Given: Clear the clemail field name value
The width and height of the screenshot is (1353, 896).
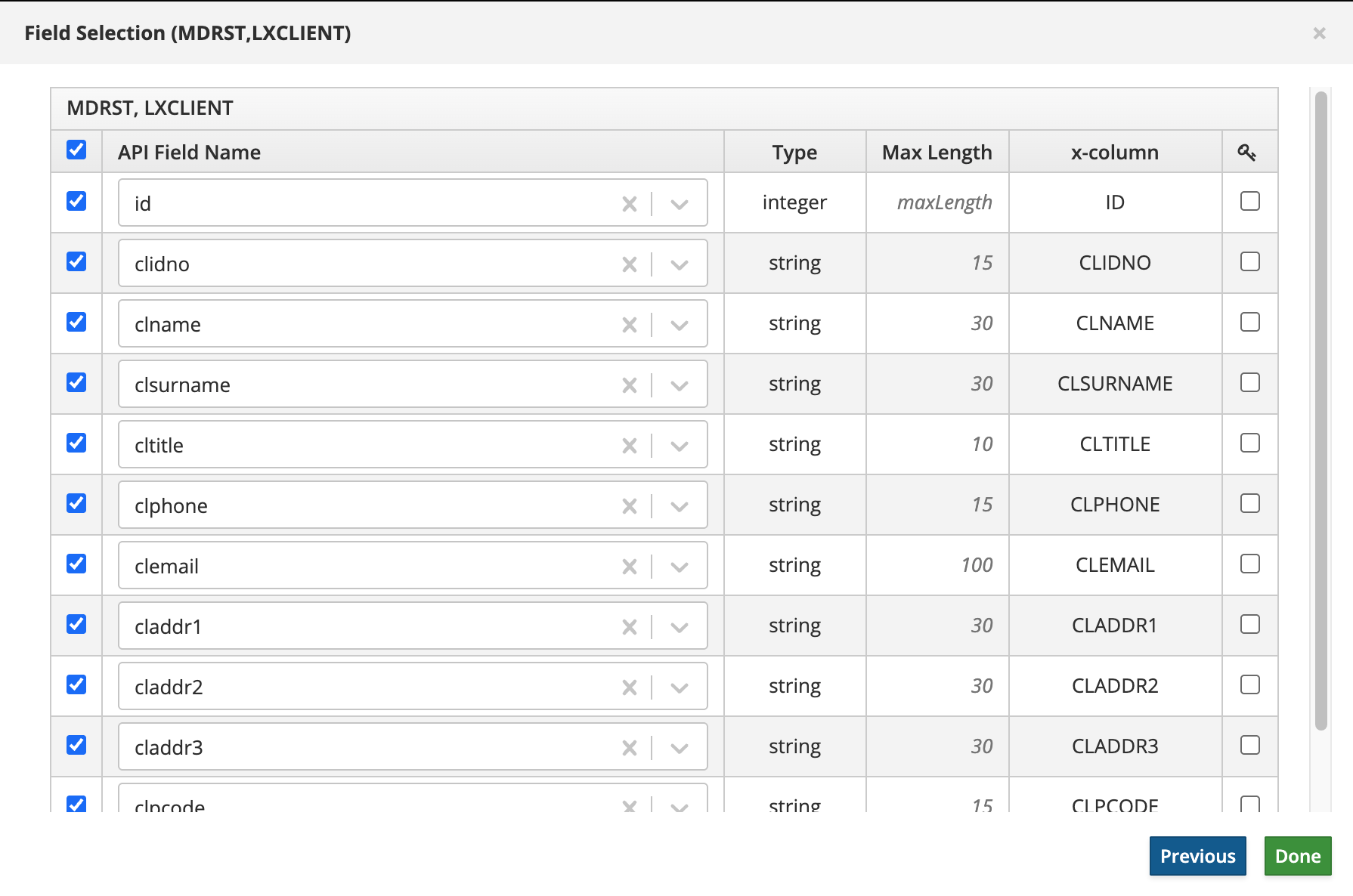Looking at the screenshot, I should [x=629, y=567].
